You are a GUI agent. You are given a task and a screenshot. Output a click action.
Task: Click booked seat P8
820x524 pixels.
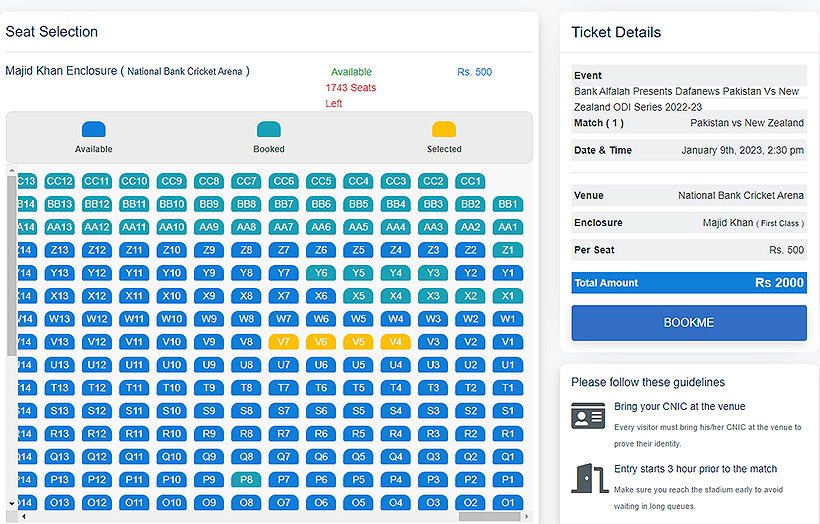pos(246,480)
